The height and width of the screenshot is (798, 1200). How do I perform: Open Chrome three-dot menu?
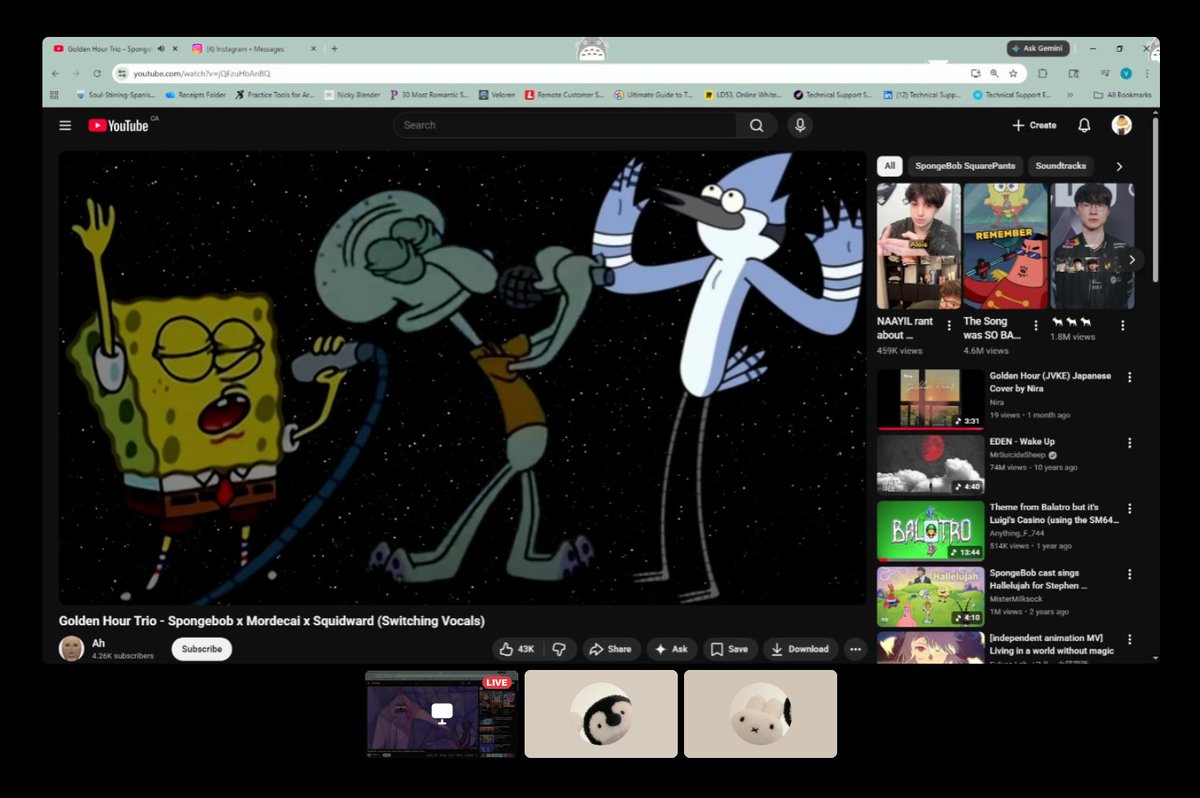(1146, 73)
